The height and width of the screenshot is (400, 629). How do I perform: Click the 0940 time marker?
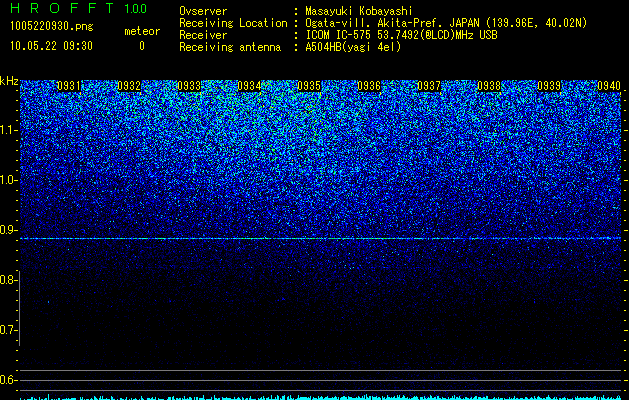click(609, 86)
